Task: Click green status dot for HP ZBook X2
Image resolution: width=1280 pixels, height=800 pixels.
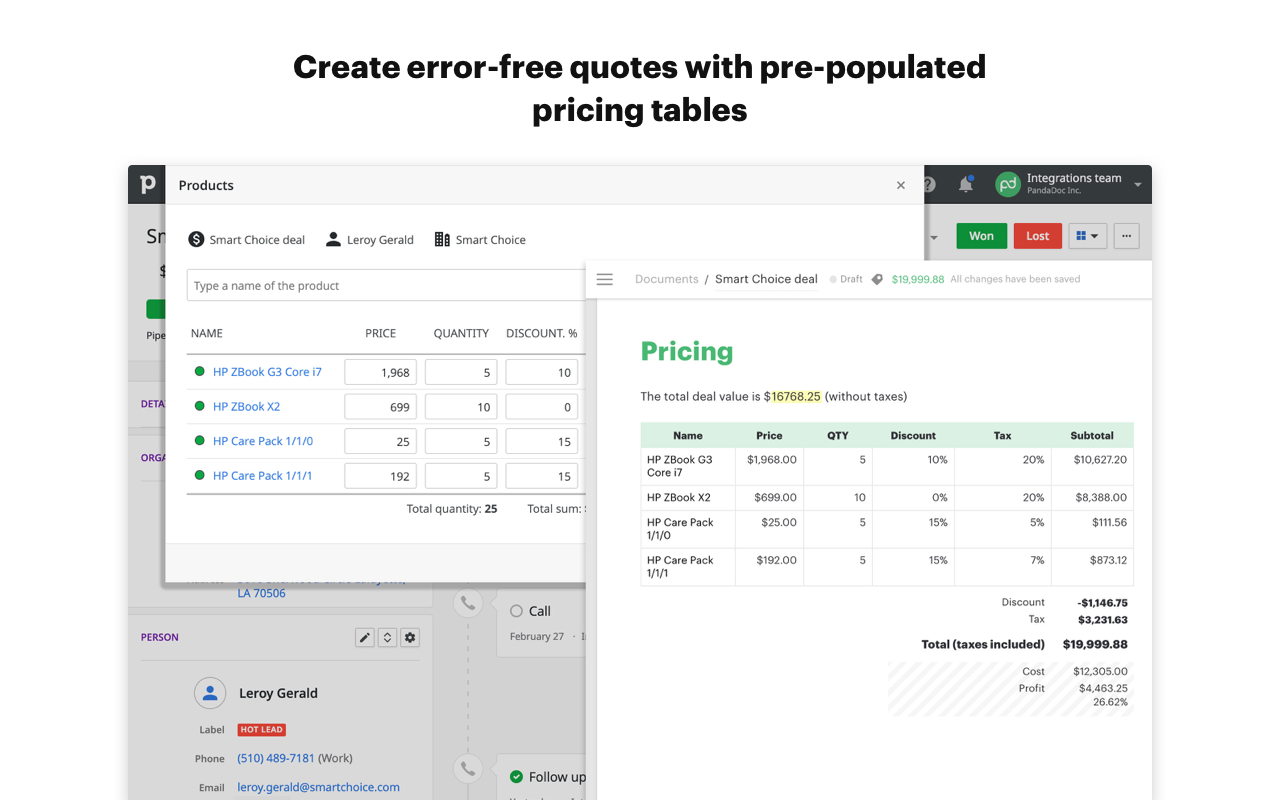Action: (199, 406)
